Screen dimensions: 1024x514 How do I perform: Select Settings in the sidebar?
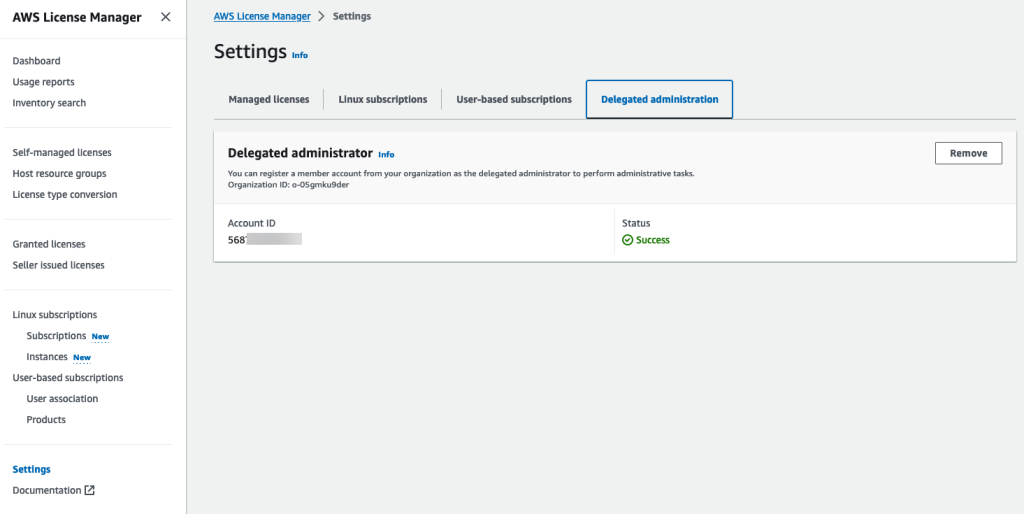tap(31, 469)
